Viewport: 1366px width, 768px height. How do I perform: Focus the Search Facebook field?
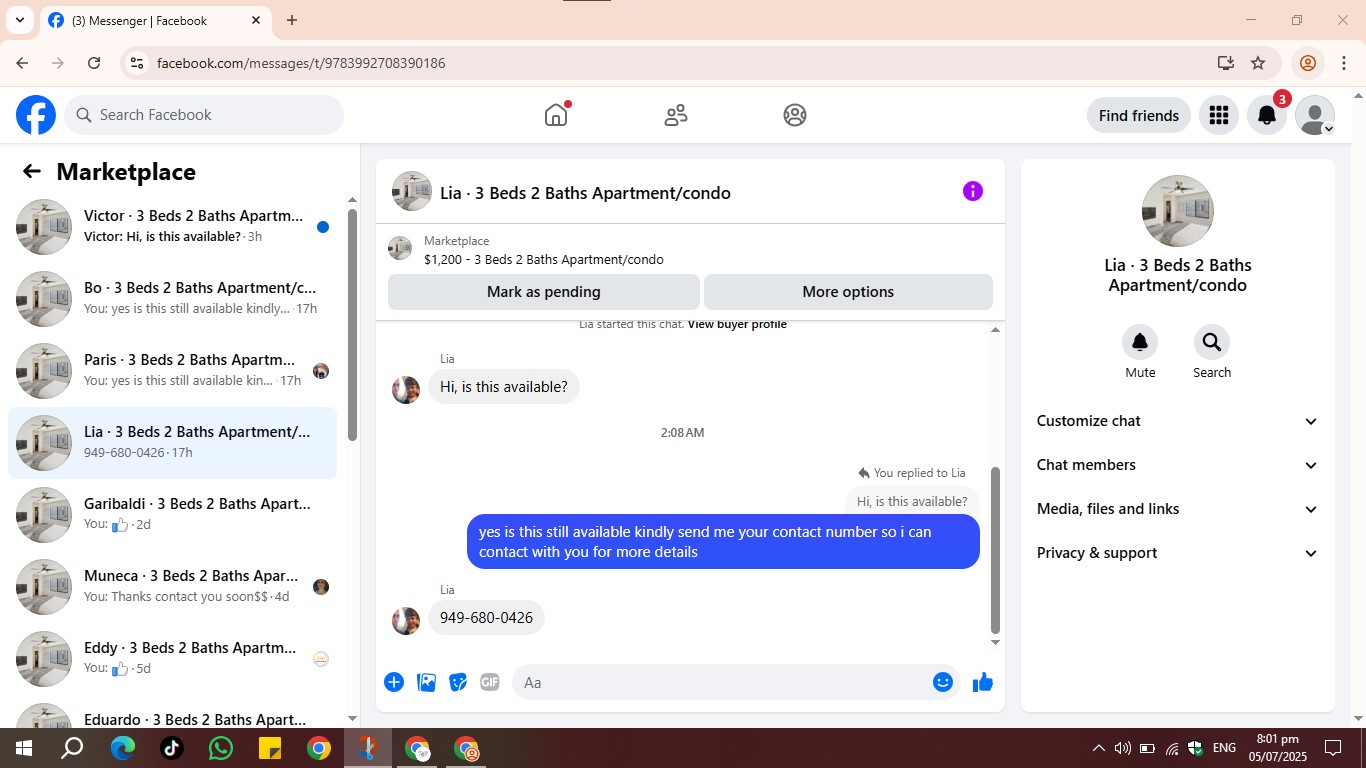click(x=204, y=115)
